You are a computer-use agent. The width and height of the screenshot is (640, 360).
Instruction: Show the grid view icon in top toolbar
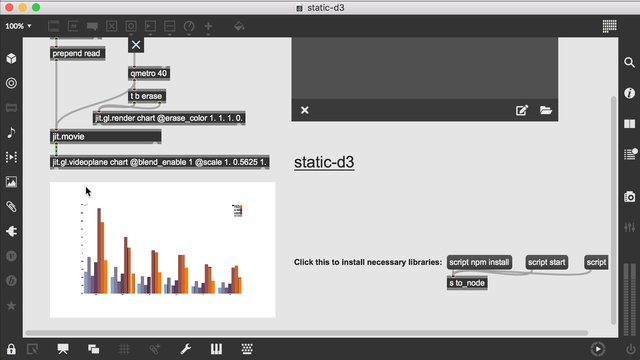[x=609, y=26]
